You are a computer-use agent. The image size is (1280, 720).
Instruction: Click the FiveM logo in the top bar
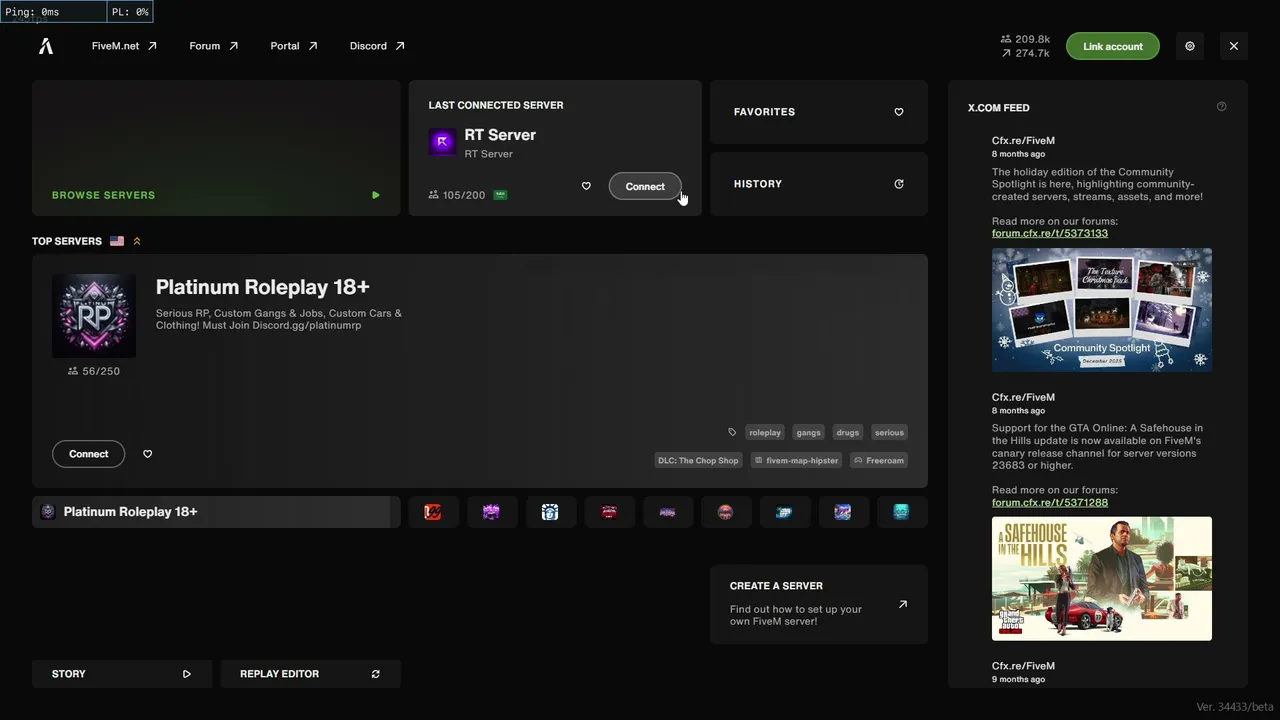(46, 46)
